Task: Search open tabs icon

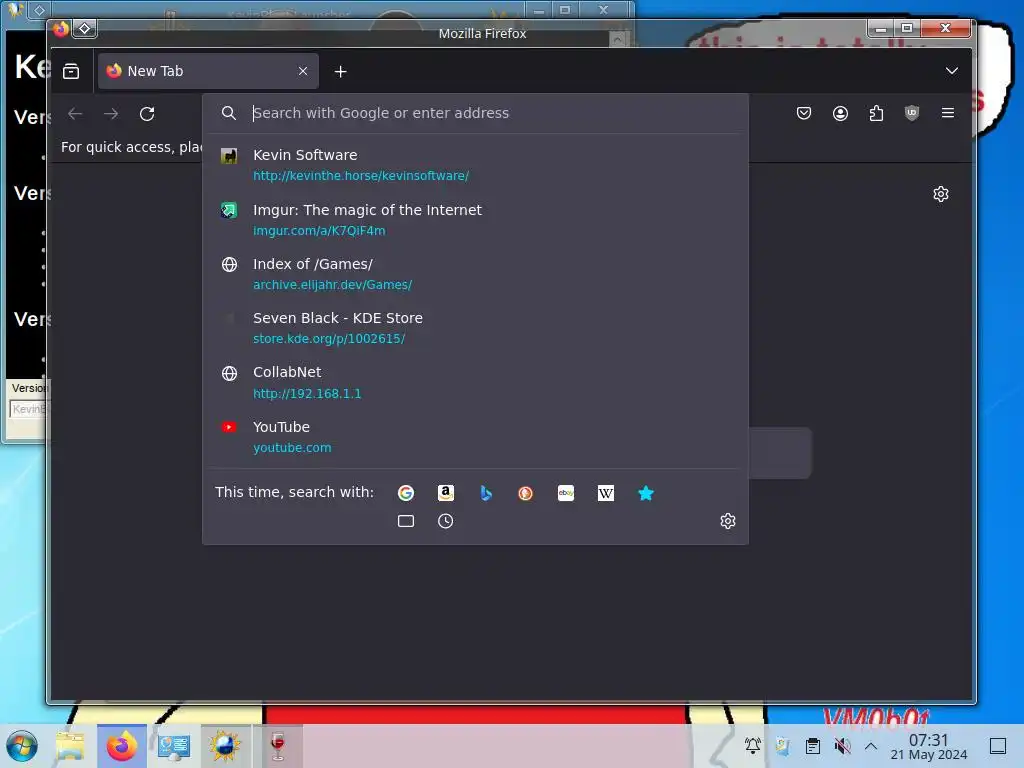Action: (x=406, y=521)
